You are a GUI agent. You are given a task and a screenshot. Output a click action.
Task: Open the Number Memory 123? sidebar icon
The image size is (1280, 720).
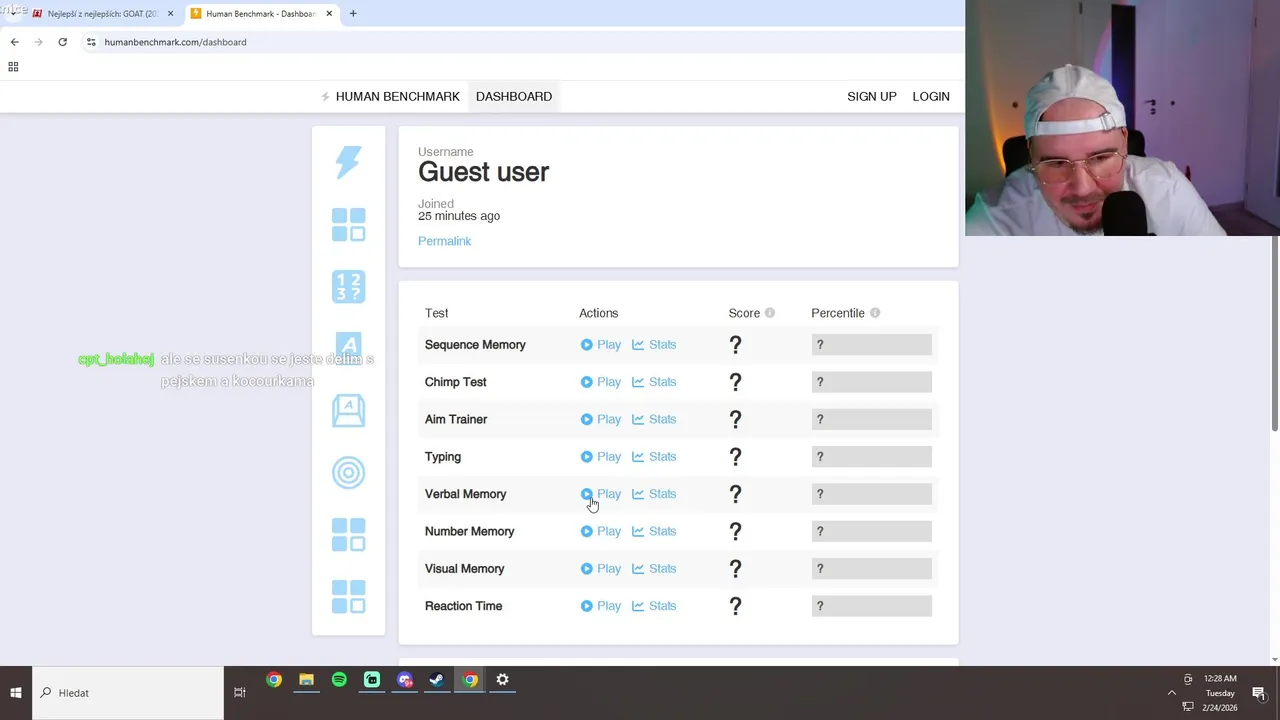coord(348,287)
